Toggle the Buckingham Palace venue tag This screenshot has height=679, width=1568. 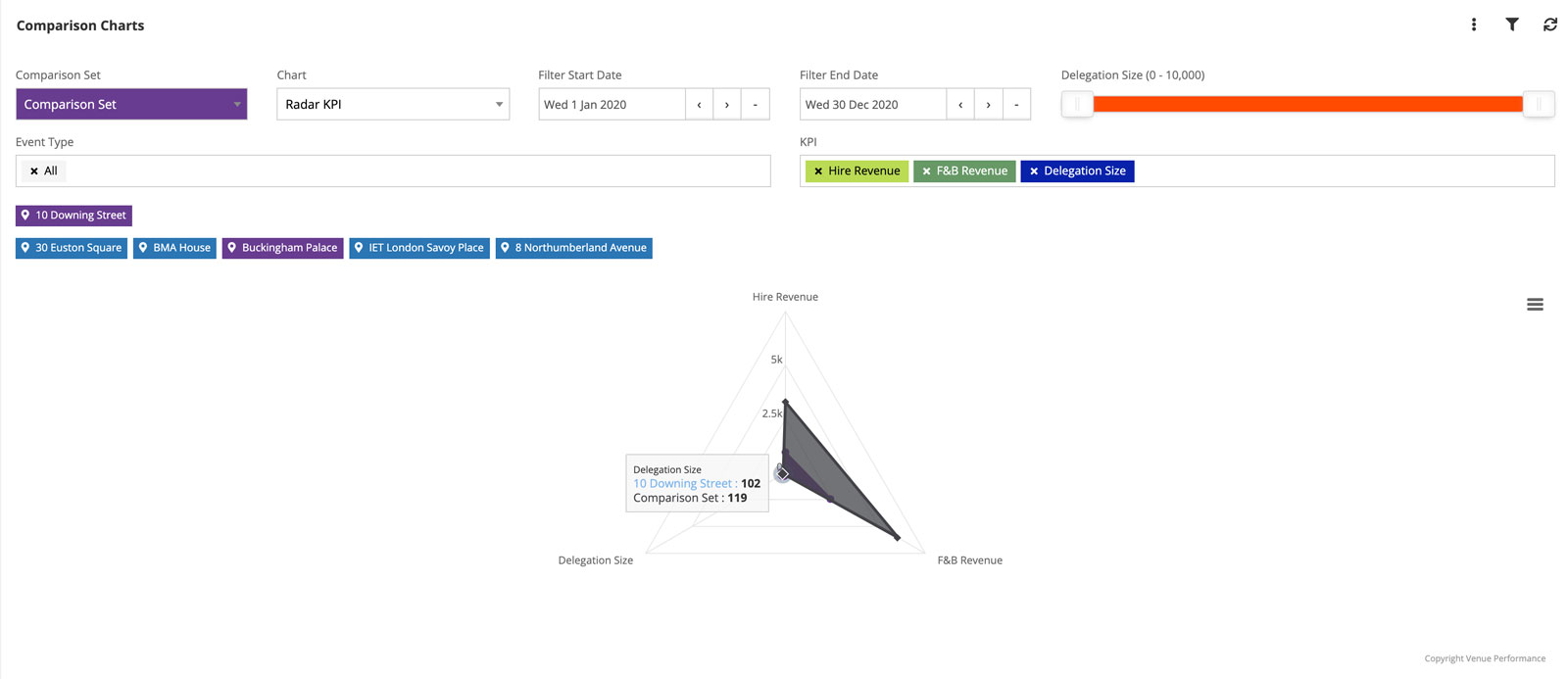[282, 248]
